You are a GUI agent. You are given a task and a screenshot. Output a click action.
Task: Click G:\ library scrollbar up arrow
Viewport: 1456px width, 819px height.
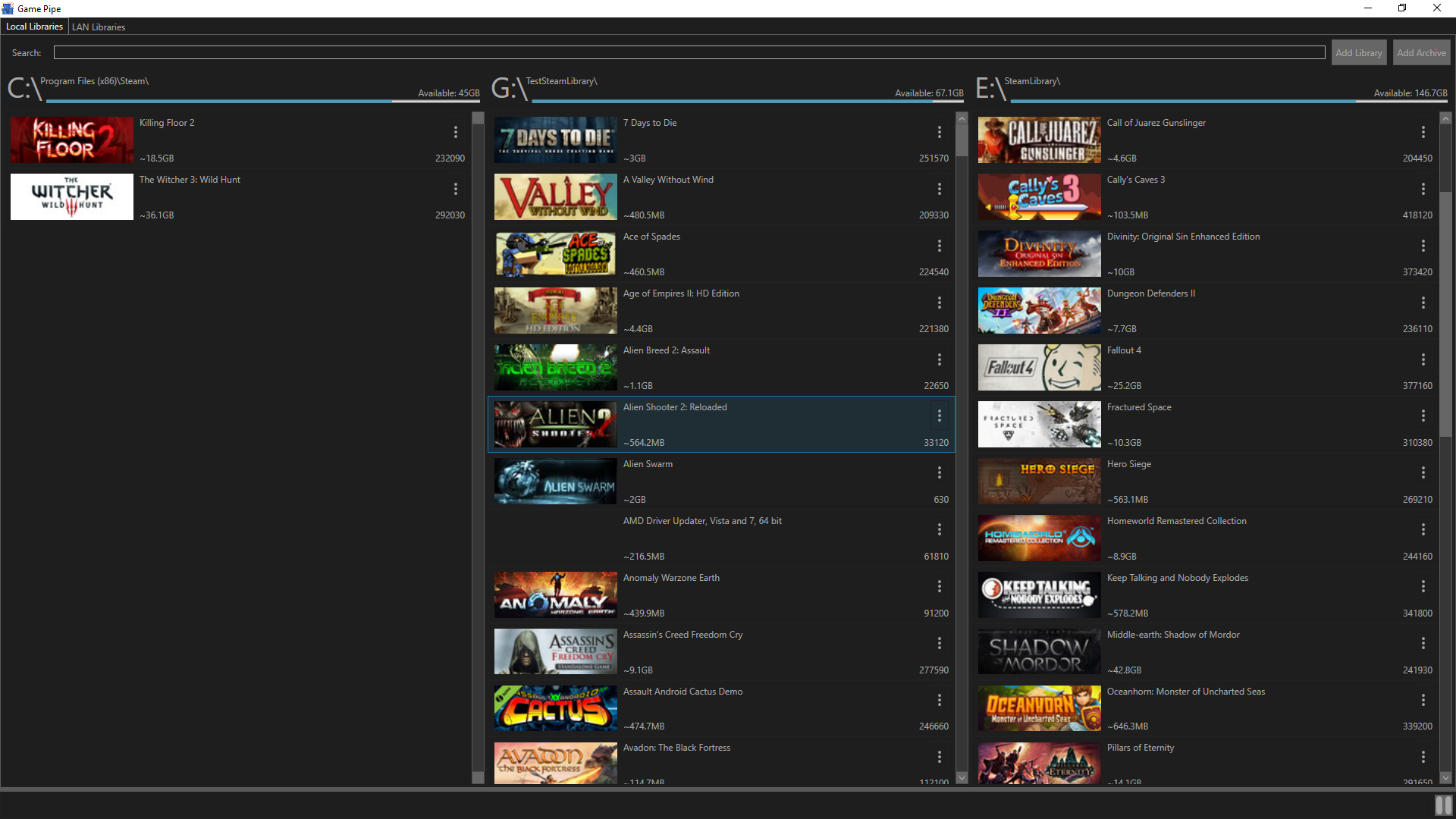(x=962, y=118)
